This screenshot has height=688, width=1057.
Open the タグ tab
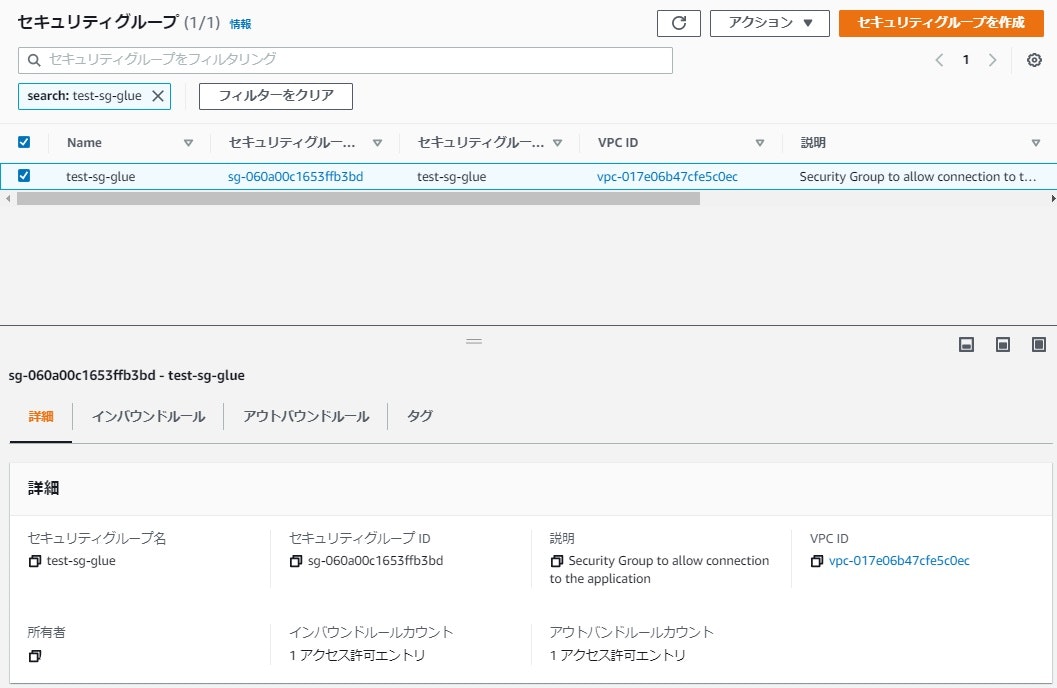click(x=419, y=416)
